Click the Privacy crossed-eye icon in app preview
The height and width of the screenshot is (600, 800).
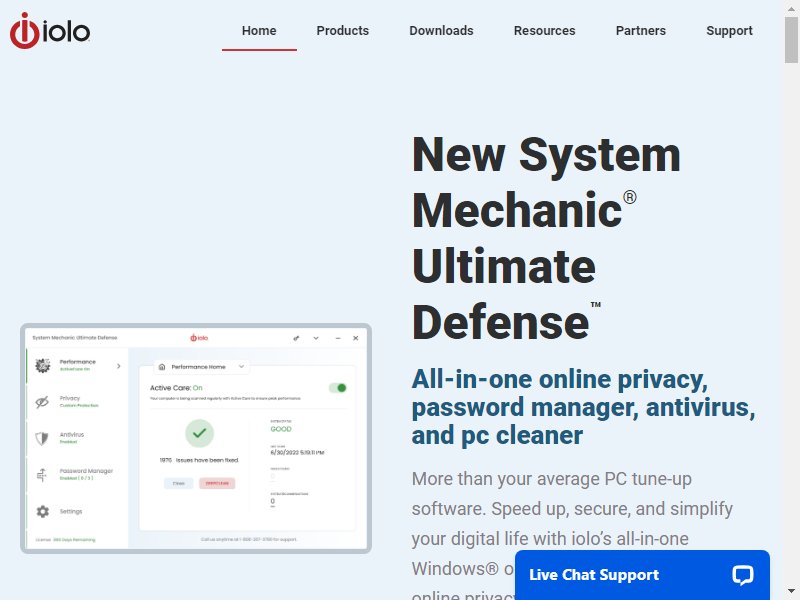coord(42,402)
